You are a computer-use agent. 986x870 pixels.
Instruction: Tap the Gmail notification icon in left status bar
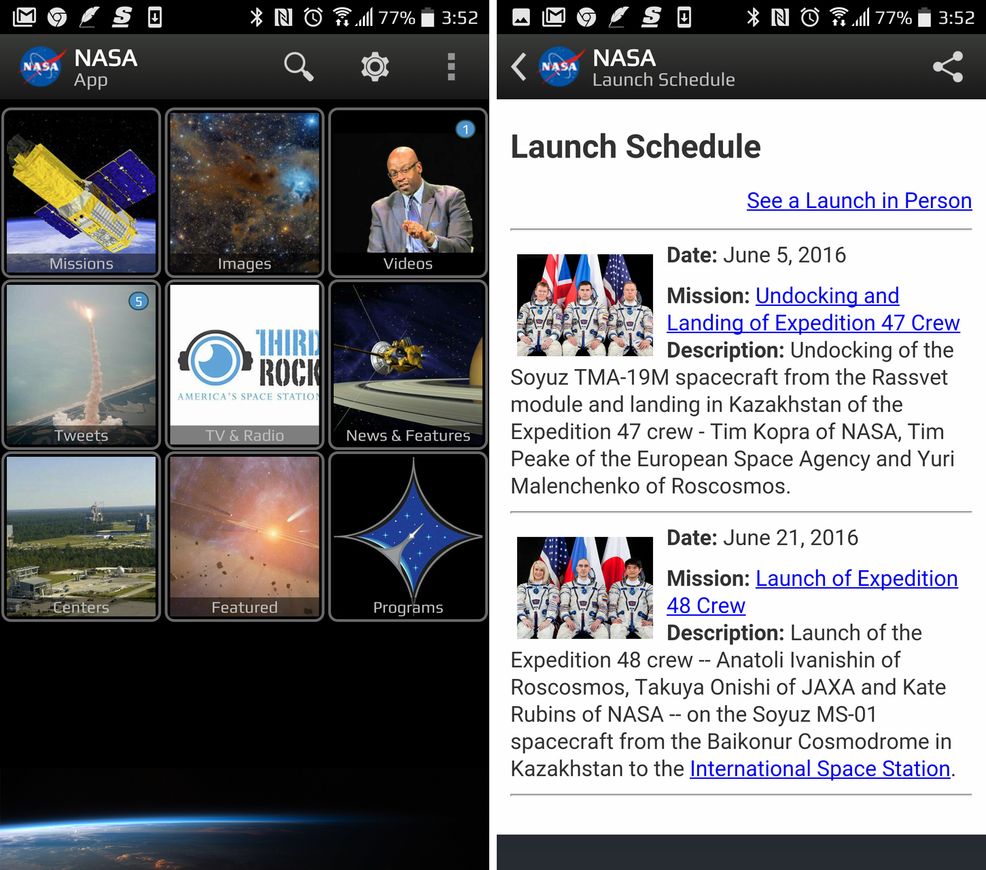(24, 17)
